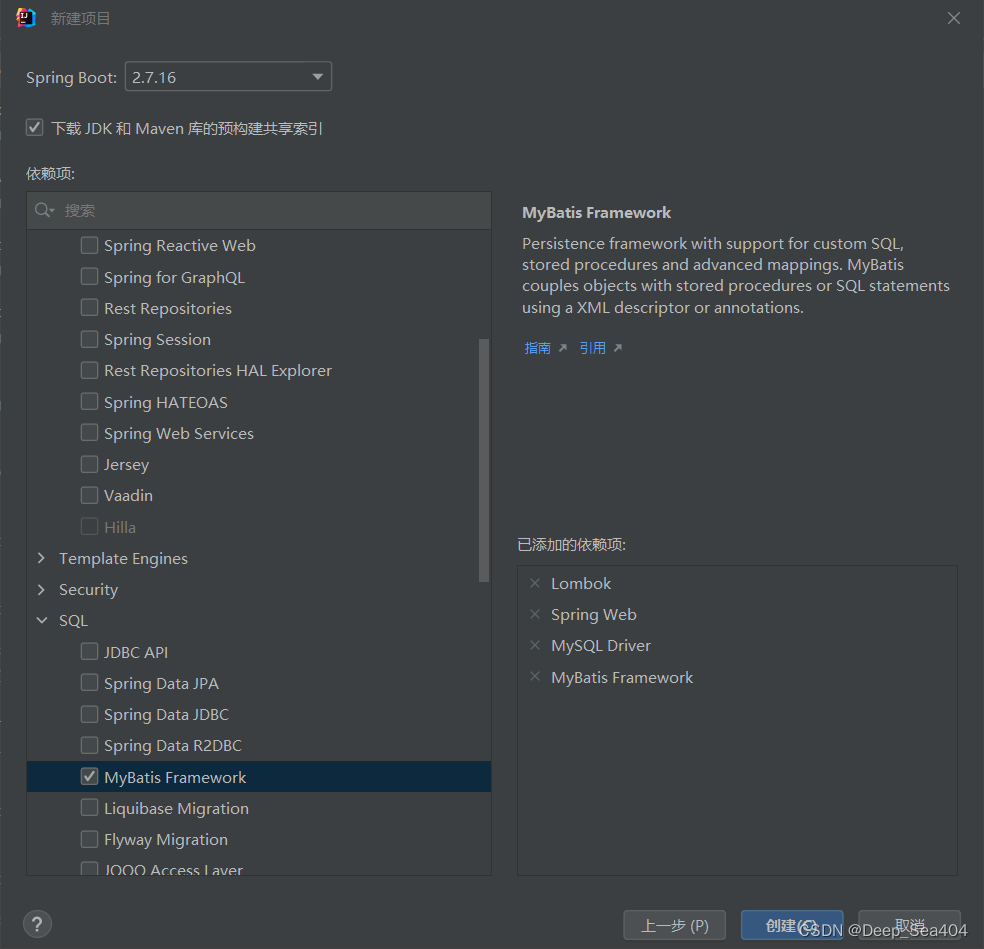Click the Security tree label
This screenshot has height=949, width=984.
coord(88,590)
